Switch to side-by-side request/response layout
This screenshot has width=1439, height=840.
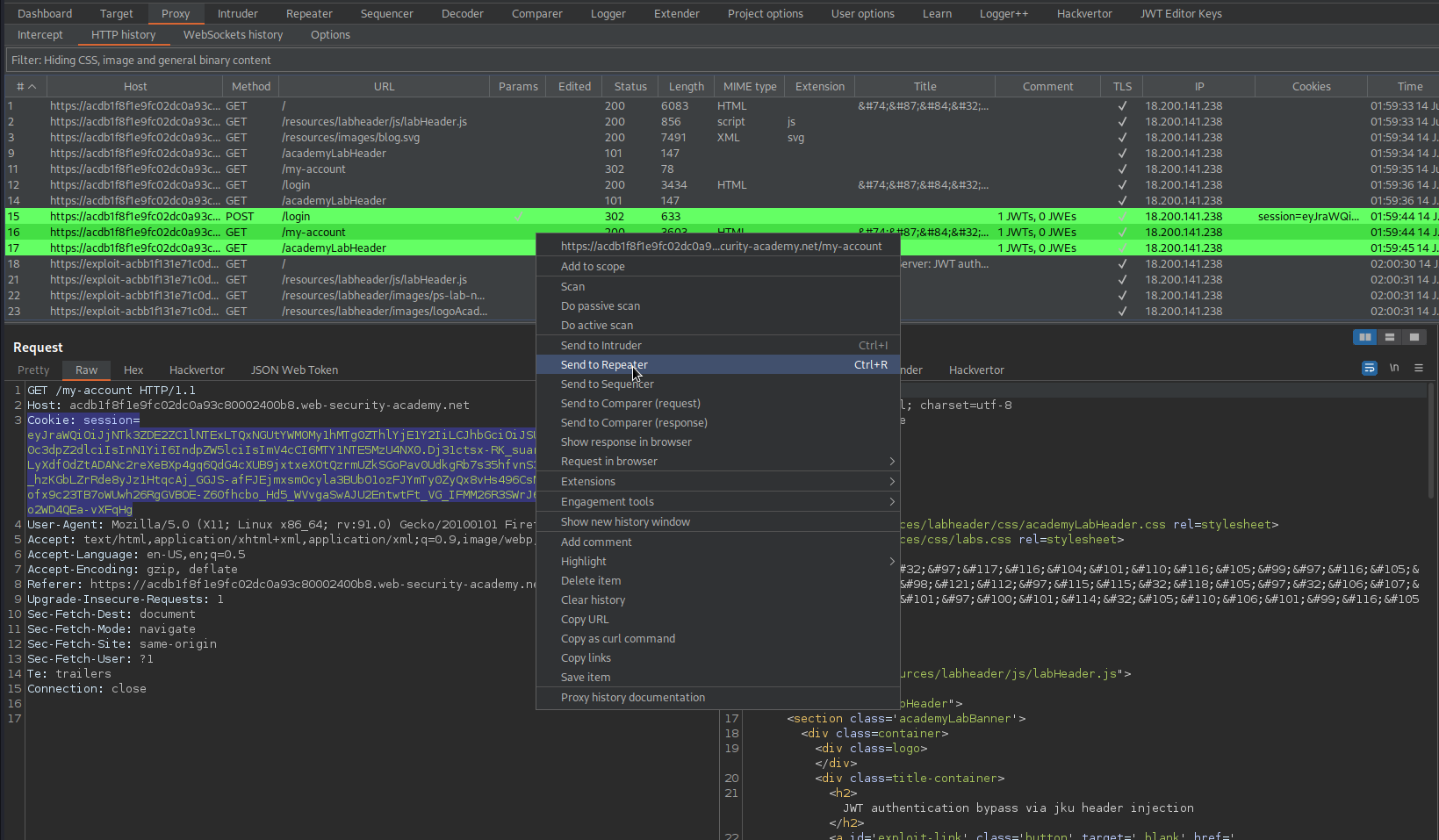[1364, 337]
